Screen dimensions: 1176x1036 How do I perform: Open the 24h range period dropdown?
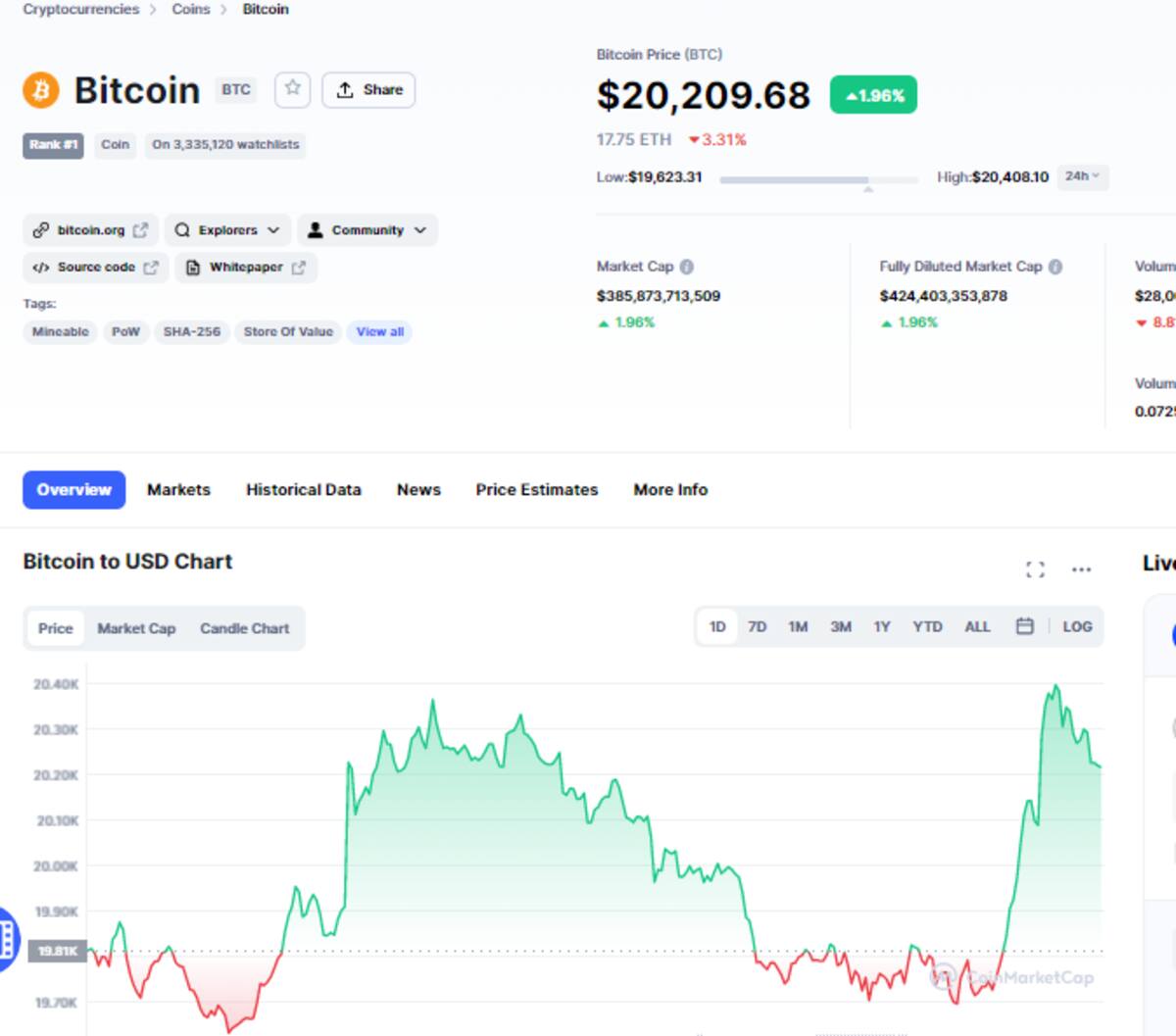[1083, 176]
